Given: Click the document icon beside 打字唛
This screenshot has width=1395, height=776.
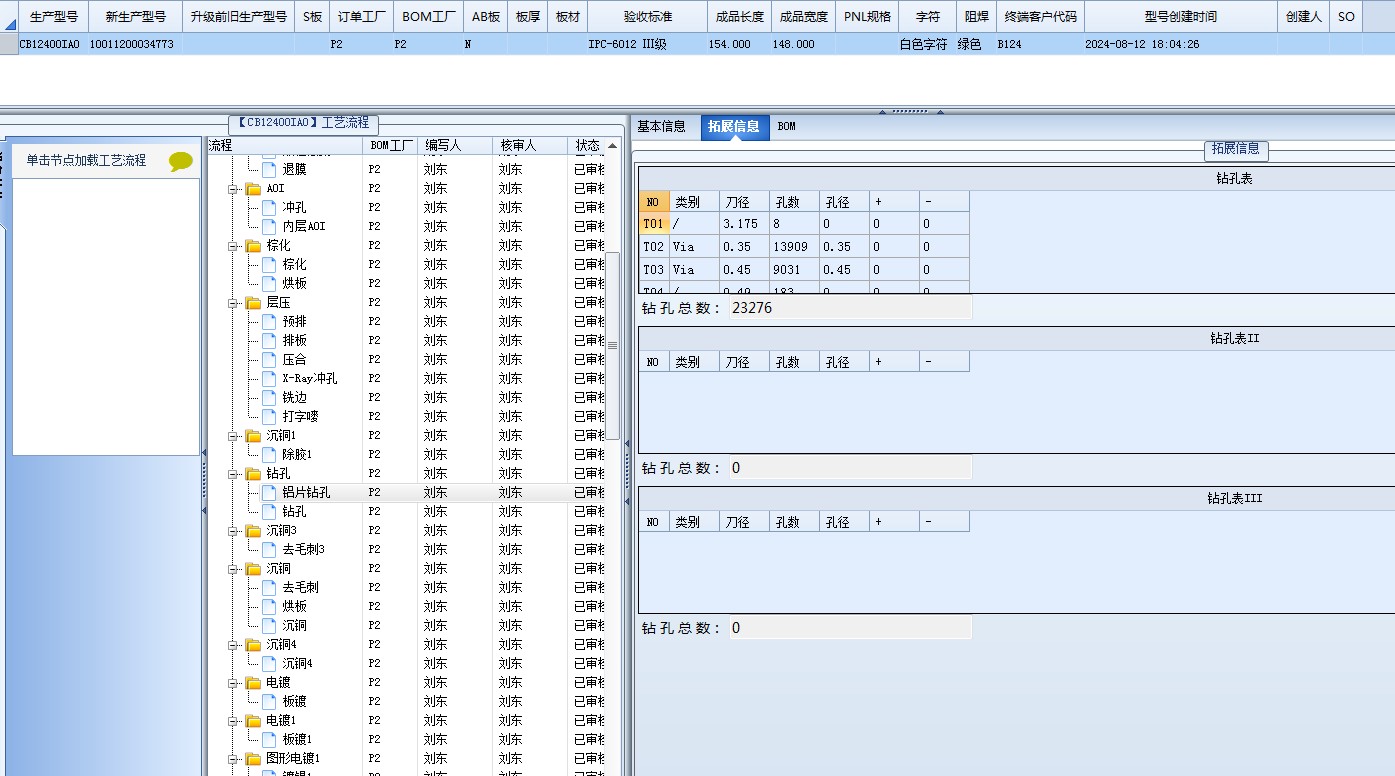Looking at the screenshot, I should click(269, 417).
